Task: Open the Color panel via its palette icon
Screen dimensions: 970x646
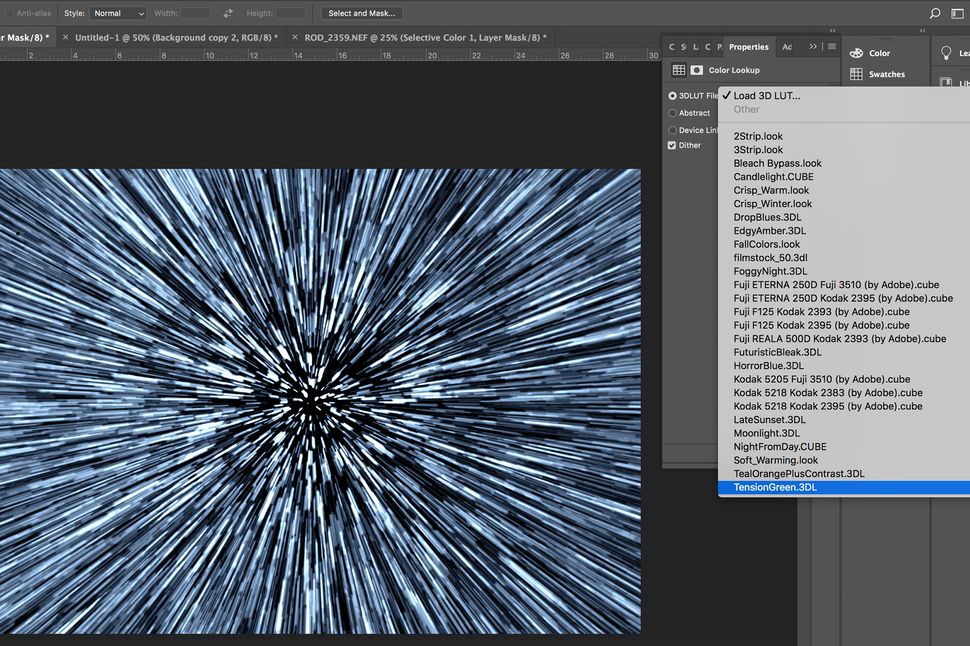Action: [857, 53]
